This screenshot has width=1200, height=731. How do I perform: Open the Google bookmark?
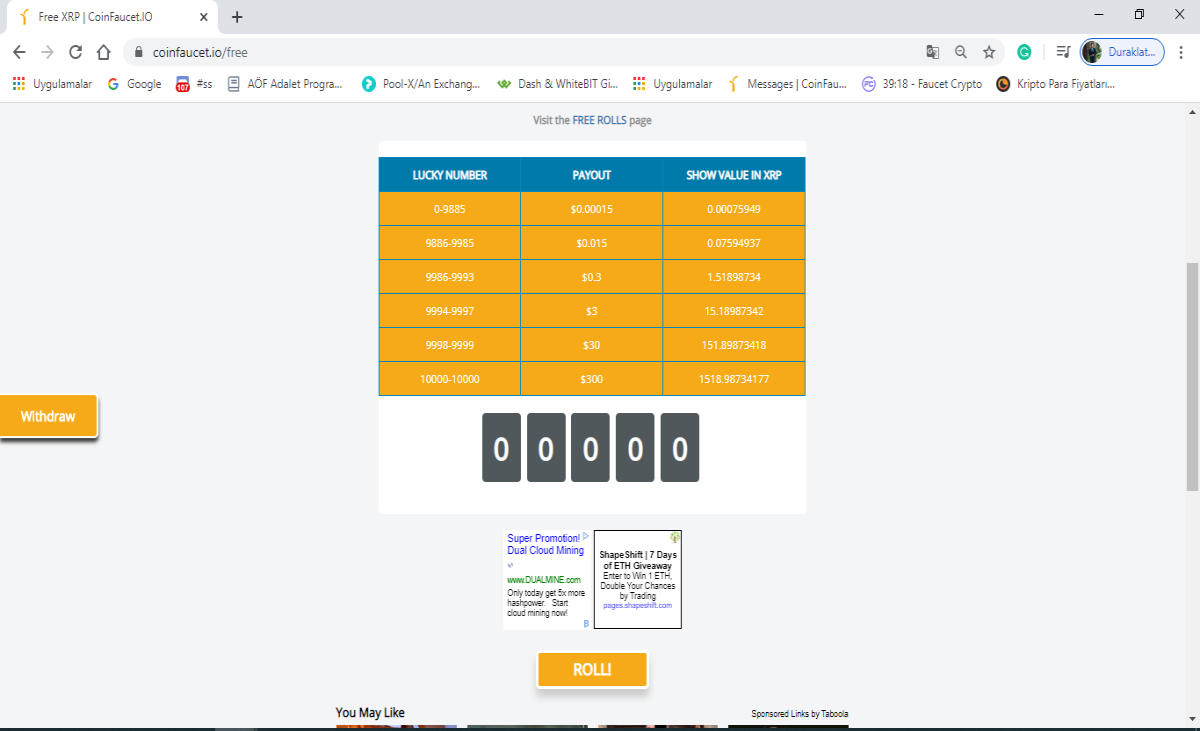coord(134,84)
